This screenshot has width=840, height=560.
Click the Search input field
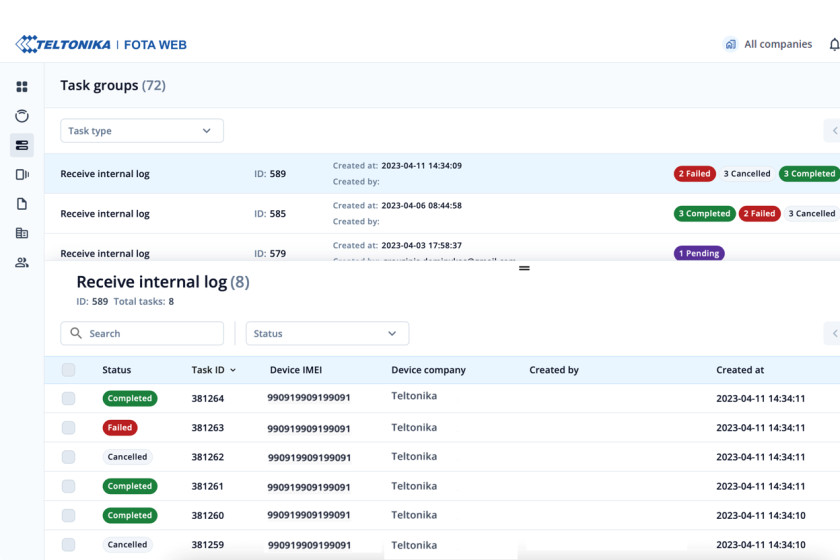coord(142,333)
